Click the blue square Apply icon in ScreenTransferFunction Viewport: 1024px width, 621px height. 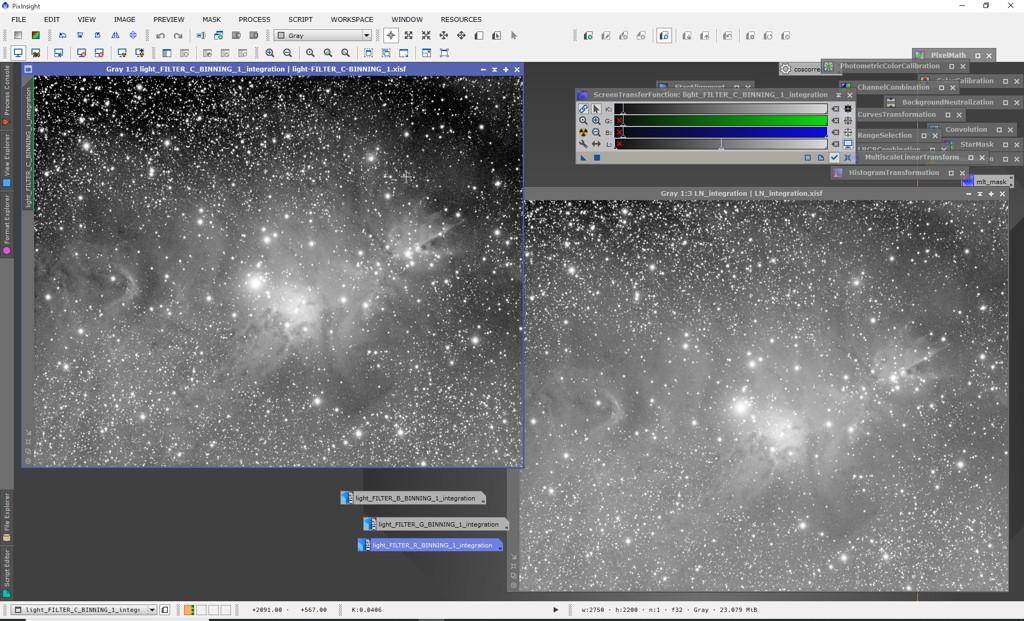coord(597,158)
